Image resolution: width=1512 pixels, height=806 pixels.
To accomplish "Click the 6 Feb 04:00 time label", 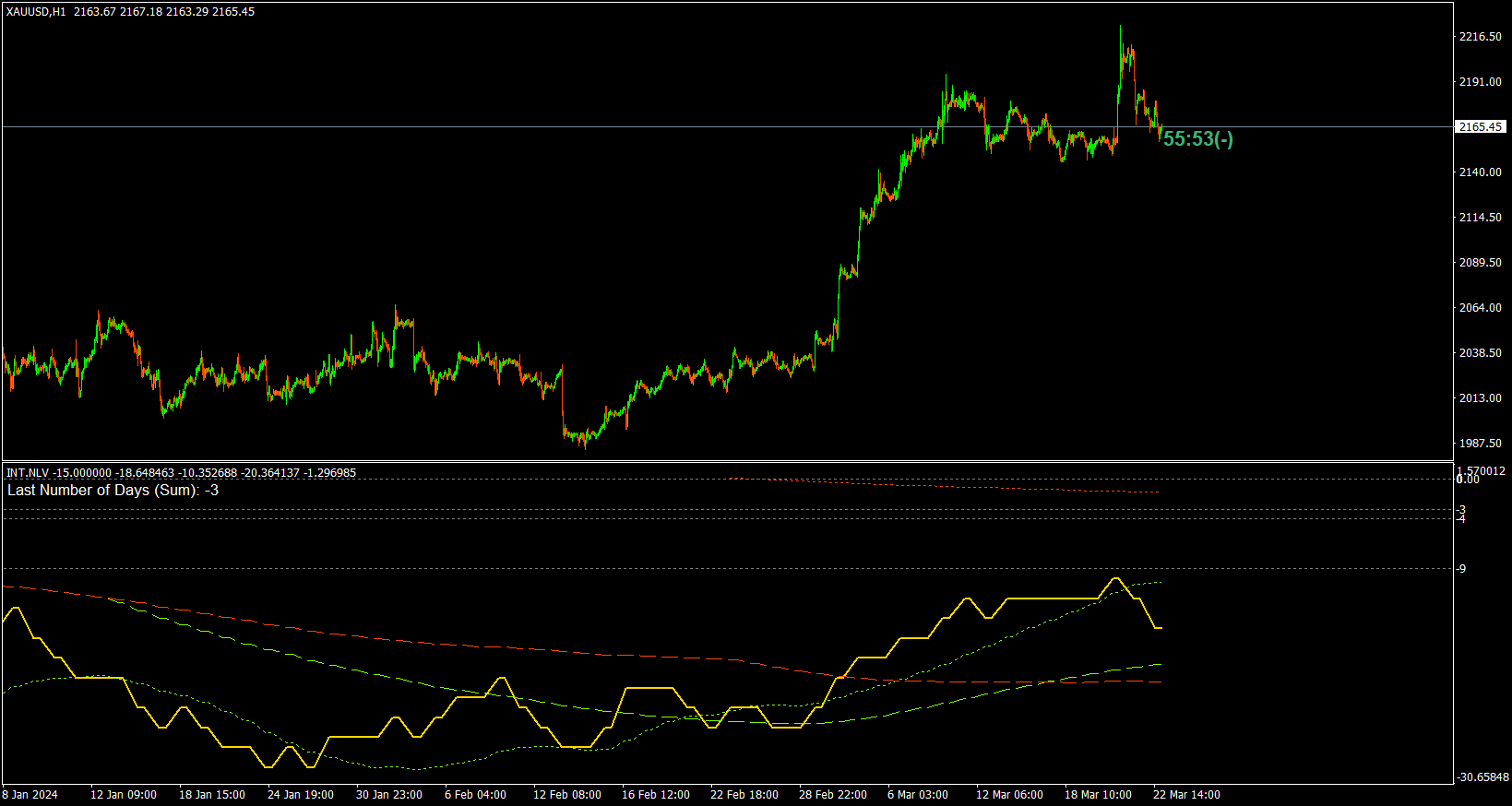I will point(475,795).
